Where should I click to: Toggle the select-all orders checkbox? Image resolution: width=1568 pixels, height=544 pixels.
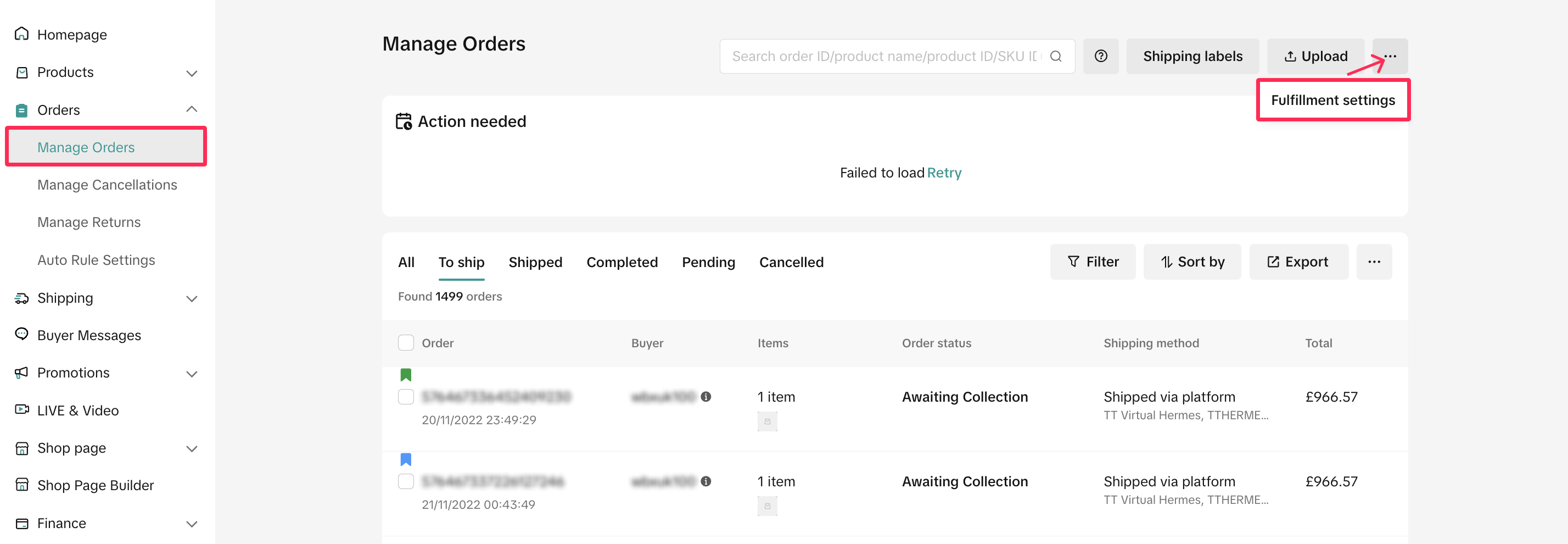(x=406, y=343)
